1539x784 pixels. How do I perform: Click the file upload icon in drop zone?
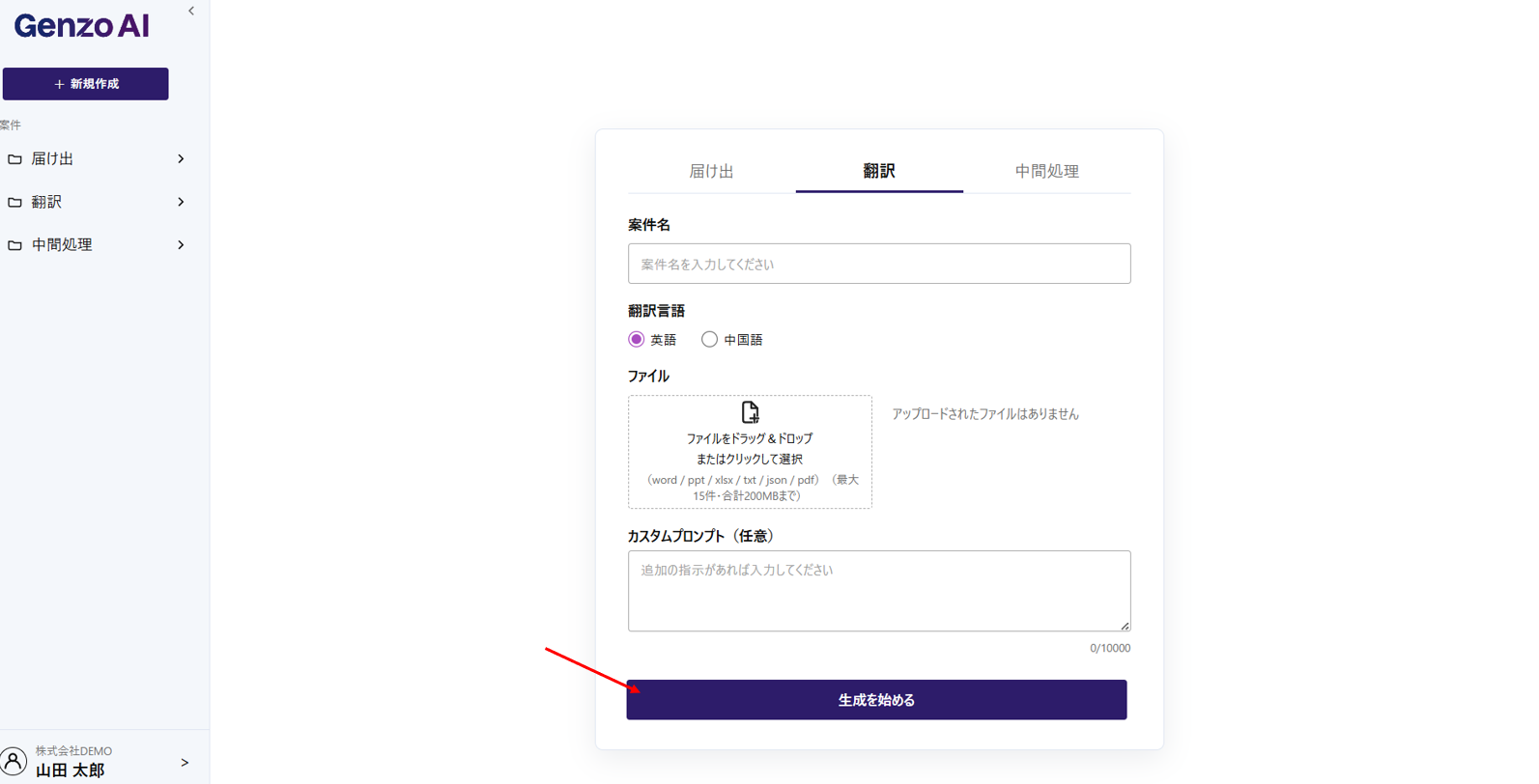tap(750, 412)
